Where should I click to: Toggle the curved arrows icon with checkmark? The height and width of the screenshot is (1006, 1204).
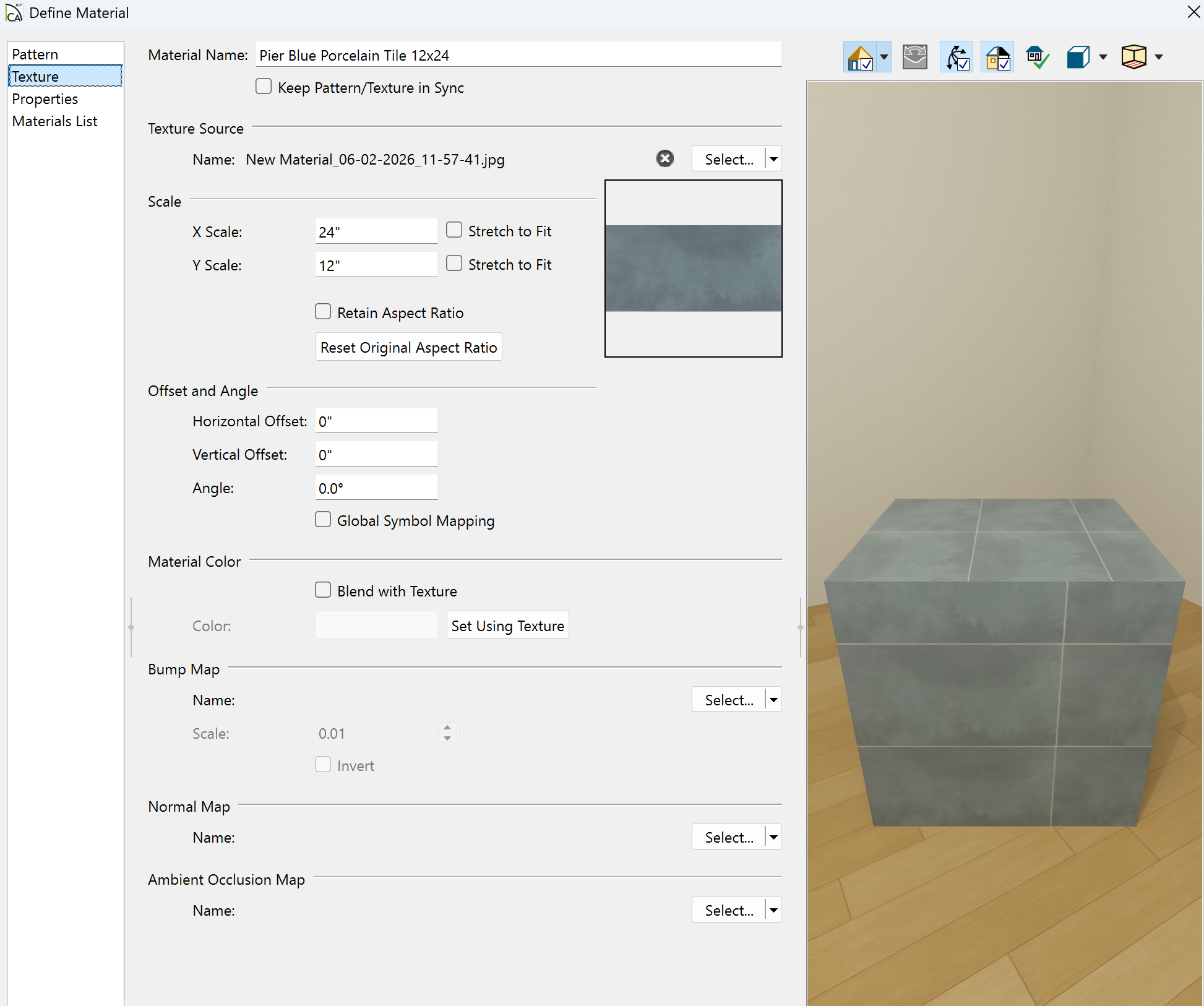click(957, 58)
